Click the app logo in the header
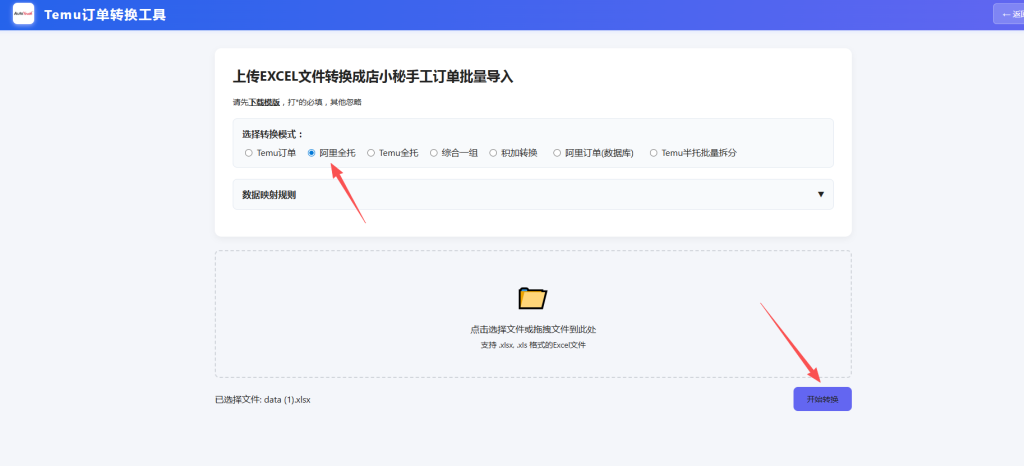1024x466 pixels. [24, 14]
